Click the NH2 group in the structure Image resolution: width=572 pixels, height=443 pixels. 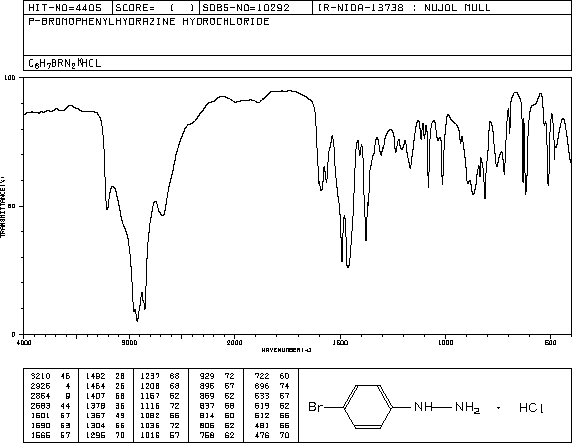pyautogui.click(x=467, y=407)
